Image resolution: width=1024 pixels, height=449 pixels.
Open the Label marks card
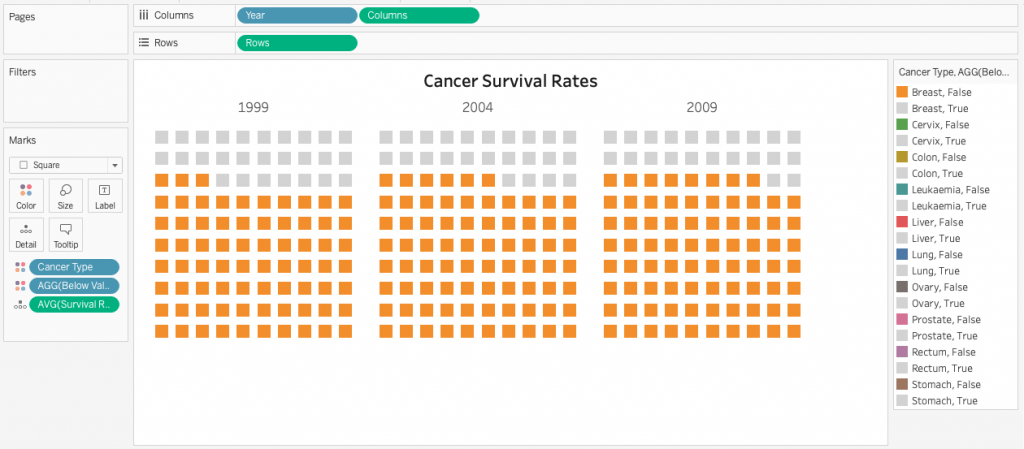104,195
